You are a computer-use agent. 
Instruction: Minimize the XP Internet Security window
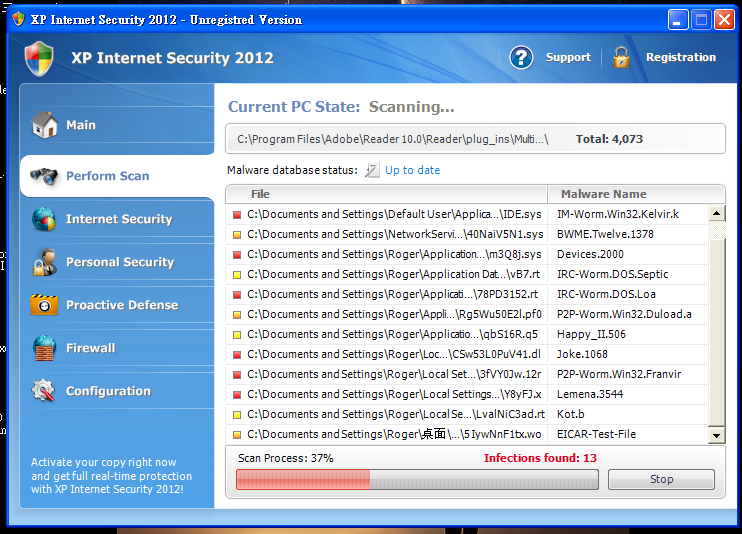678,20
